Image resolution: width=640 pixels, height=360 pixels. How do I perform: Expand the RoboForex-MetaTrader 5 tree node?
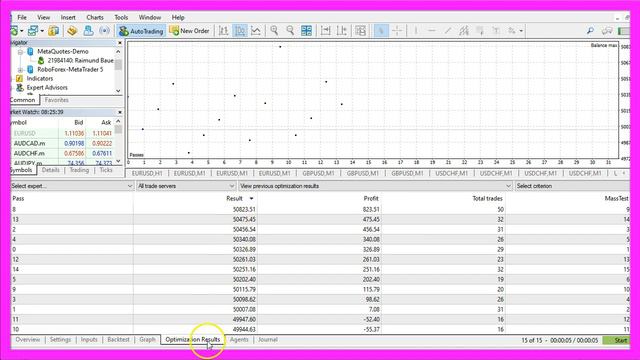click(x=20, y=70)
